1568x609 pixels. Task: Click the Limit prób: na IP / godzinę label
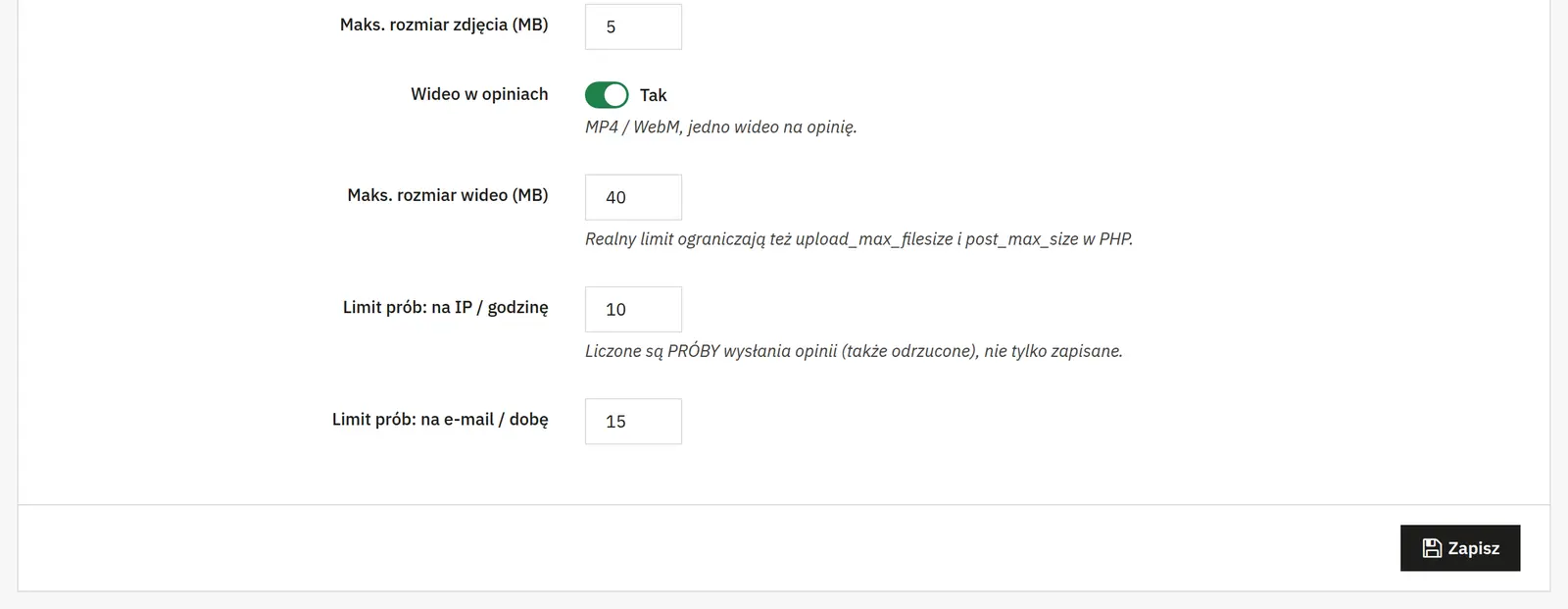[x=446, y=307]
